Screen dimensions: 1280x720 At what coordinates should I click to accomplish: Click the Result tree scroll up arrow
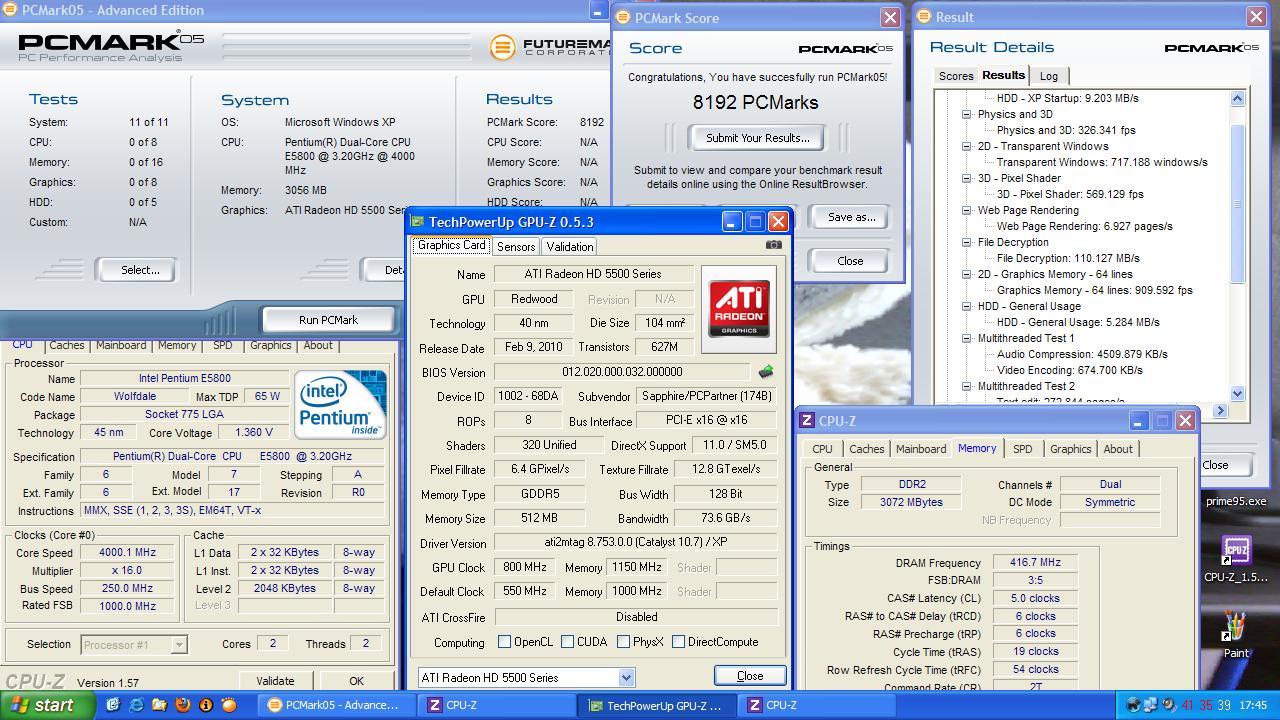click(x=1237, y=98)
